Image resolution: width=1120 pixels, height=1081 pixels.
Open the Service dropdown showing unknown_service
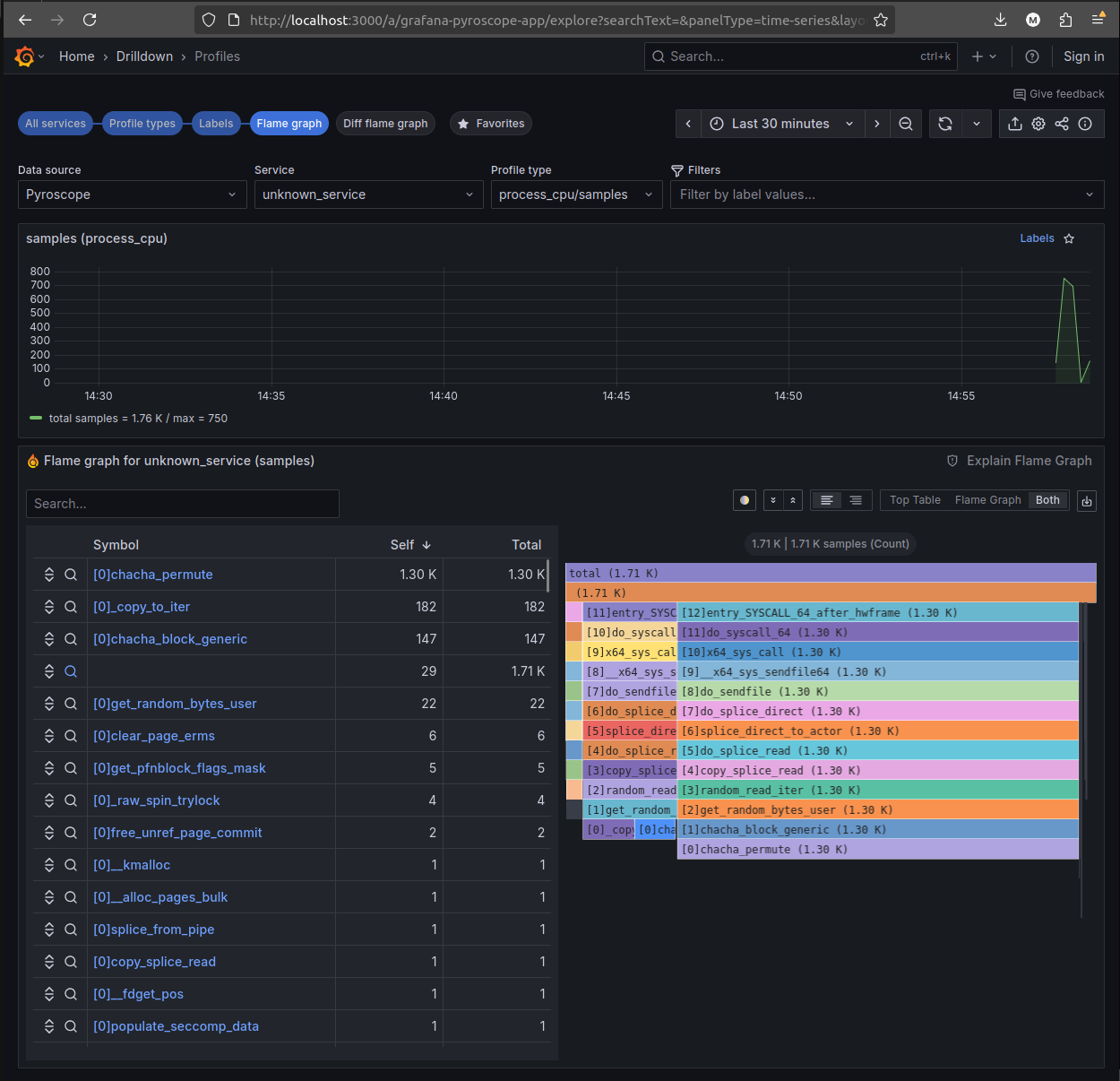pos(368,195)
